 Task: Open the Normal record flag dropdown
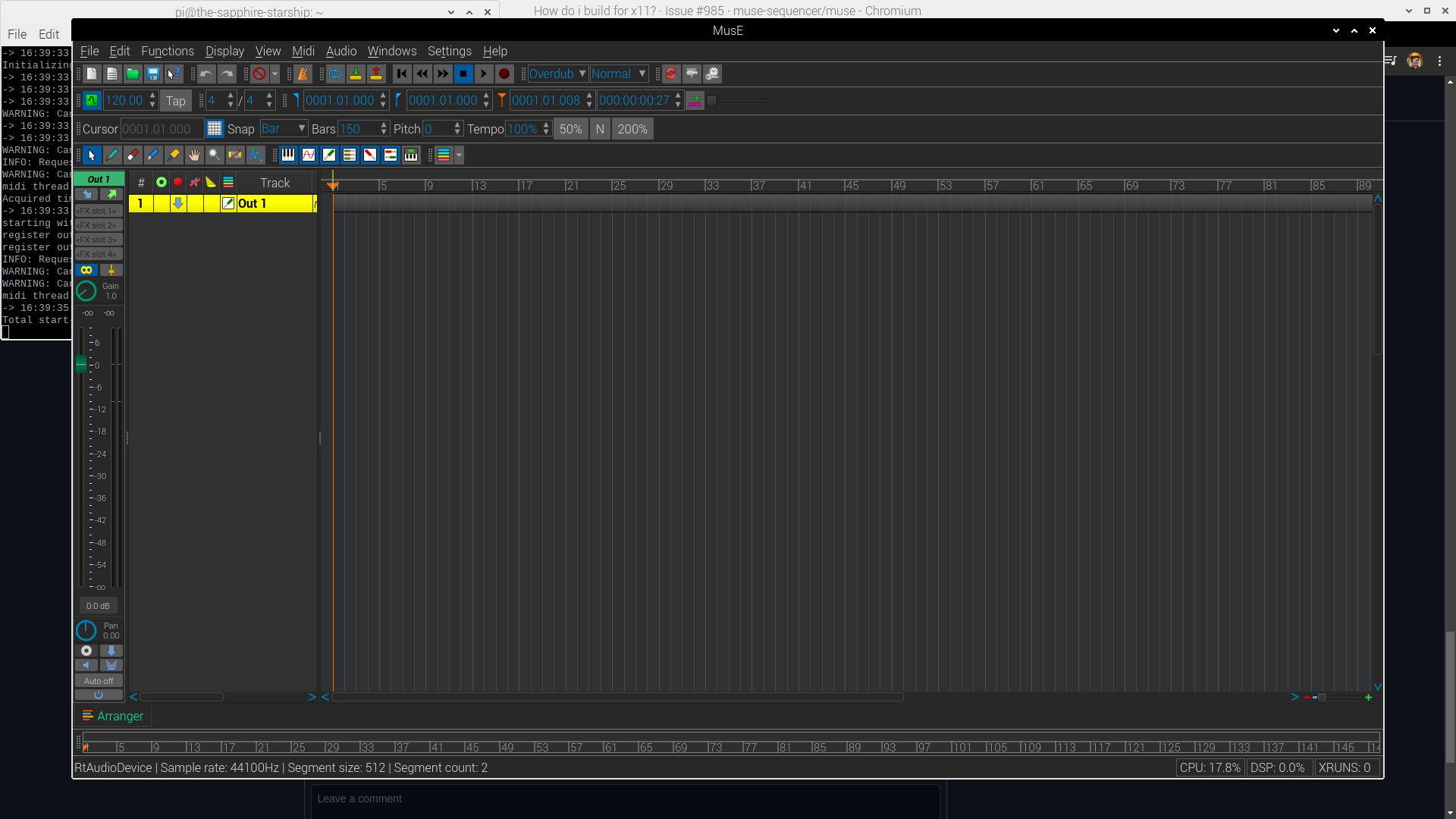[x=619, y=74]
